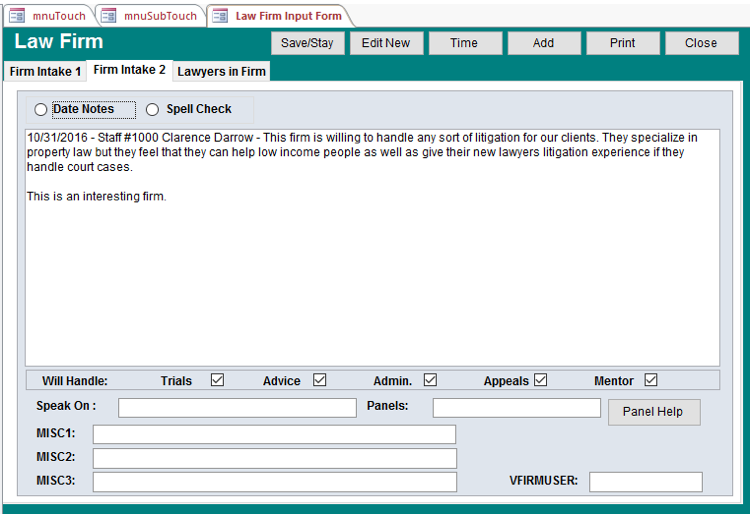The width and height of the screenshot is (750, 514).
Task: Disable the Admin. checkbox
Action: click(430, 380)
